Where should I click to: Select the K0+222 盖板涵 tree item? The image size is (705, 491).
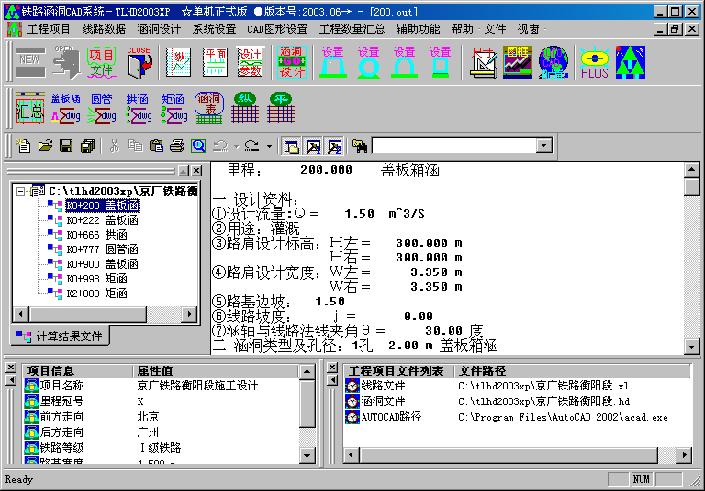click(x=103, y=220)
